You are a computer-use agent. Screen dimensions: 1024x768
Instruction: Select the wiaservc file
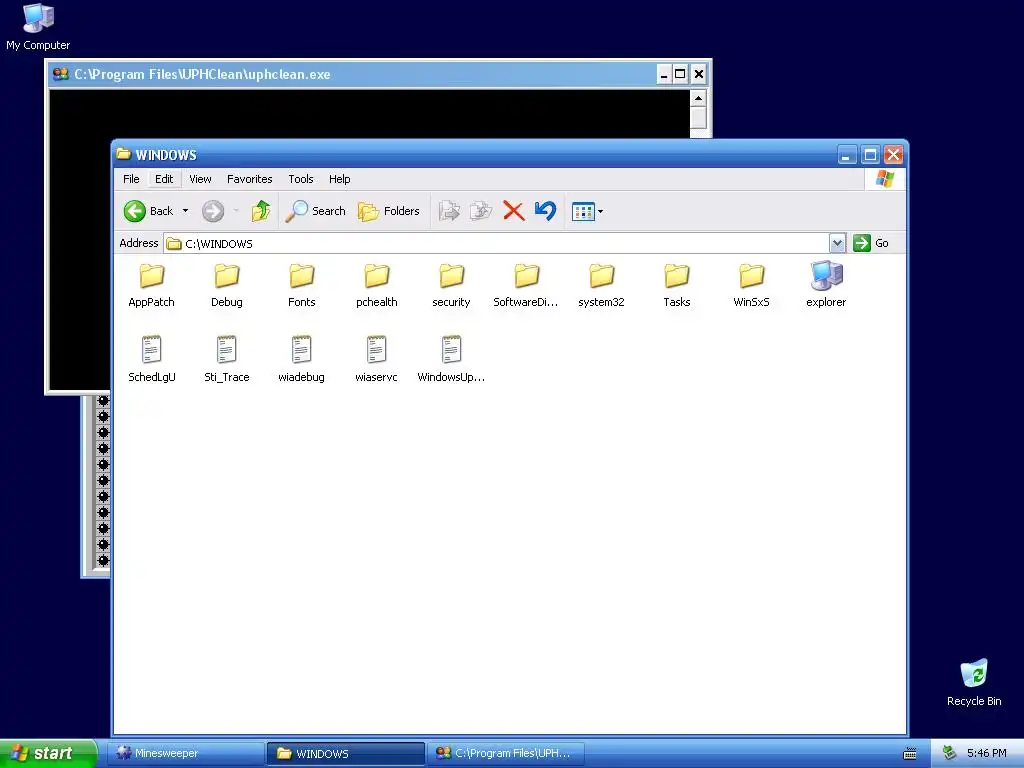coord(376,359)
